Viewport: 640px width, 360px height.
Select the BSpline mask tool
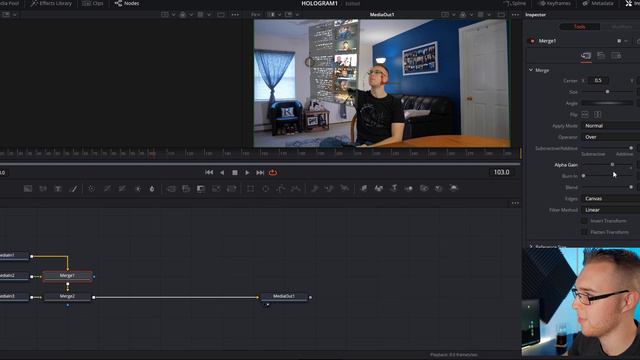(x=296, y=189)
